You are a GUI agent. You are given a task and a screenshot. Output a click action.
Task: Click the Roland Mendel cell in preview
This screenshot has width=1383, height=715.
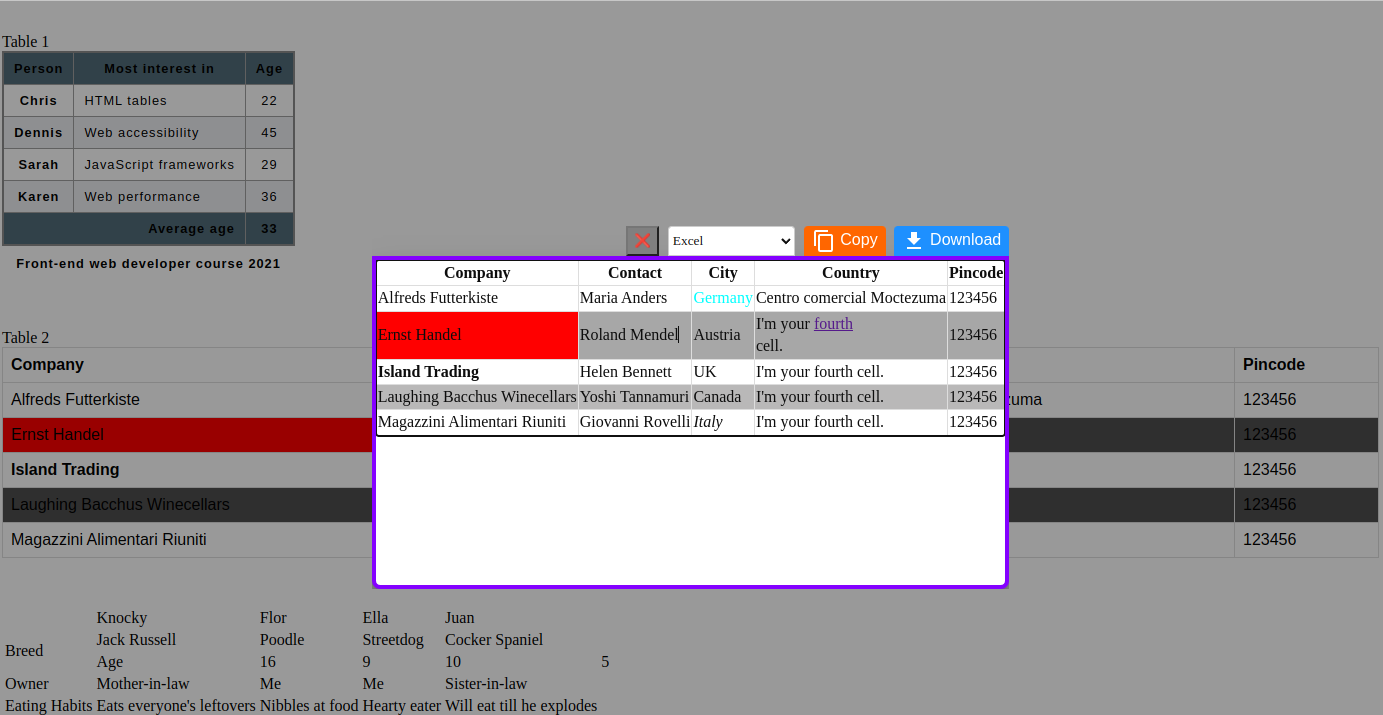(634, 335)
